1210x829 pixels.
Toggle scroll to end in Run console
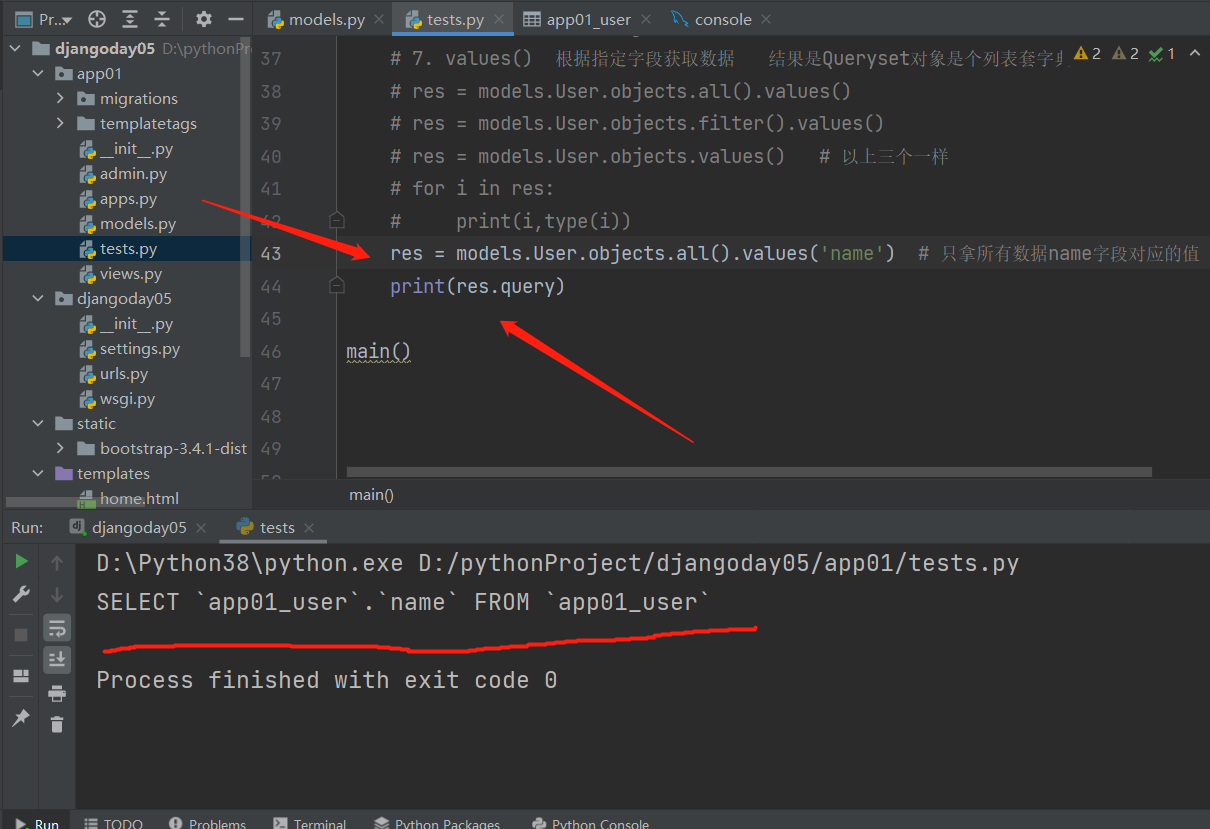pos(57,660)
